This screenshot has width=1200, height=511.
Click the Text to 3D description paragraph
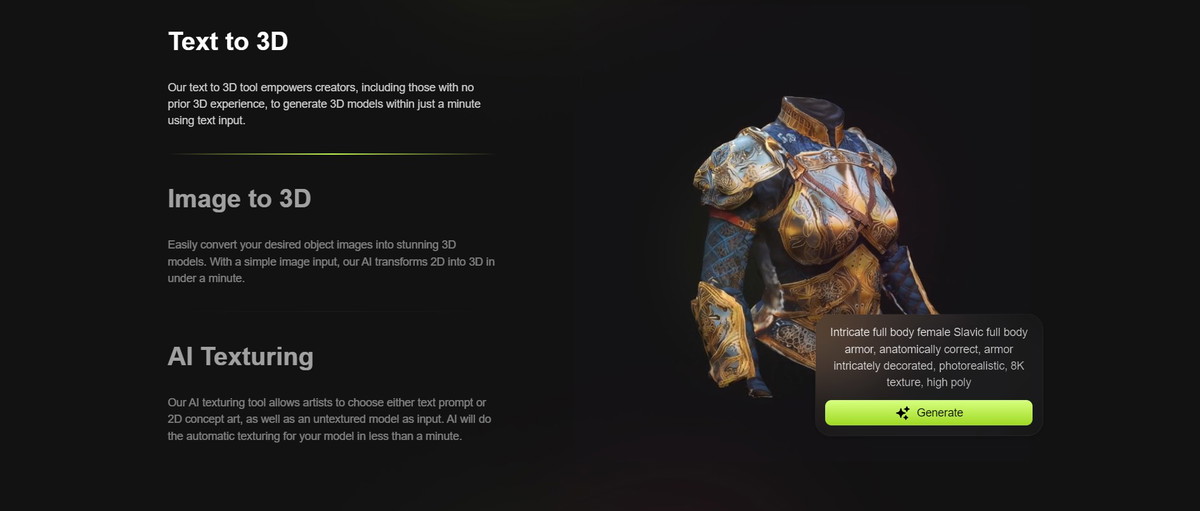click(325, 103)
